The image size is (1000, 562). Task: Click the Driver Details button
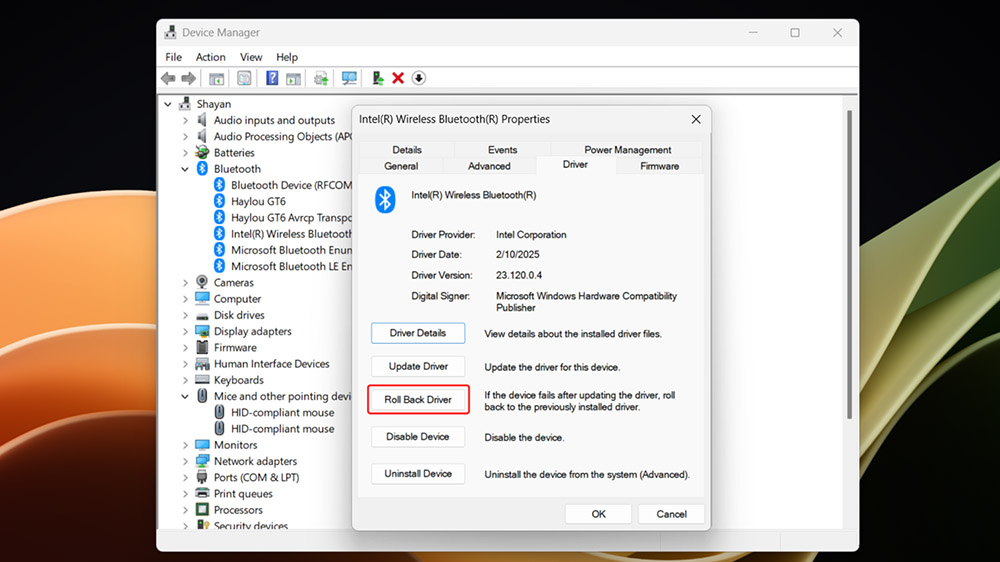tap(418, 333)
